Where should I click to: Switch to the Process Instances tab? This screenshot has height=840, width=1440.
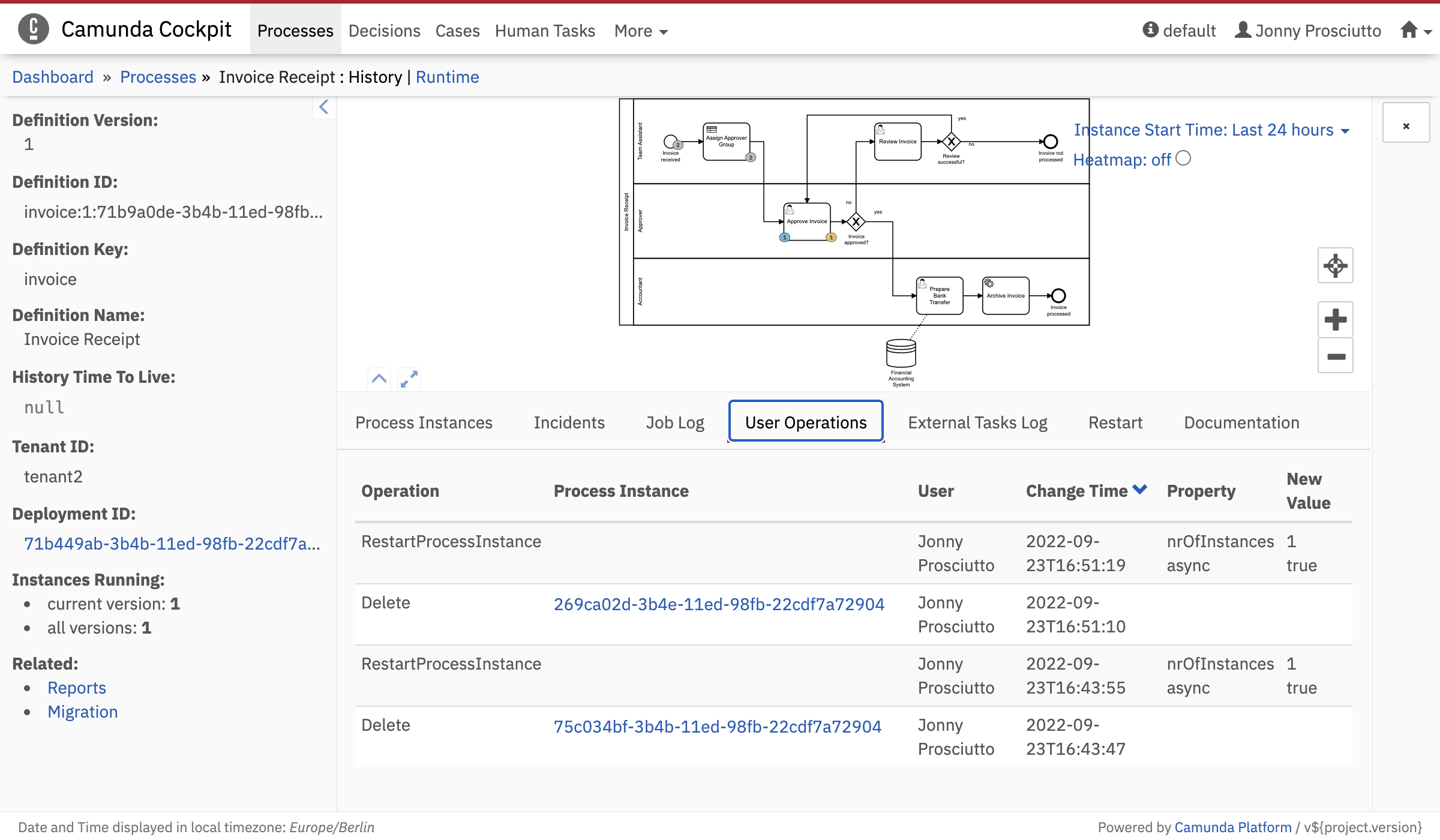coord(424,422)
